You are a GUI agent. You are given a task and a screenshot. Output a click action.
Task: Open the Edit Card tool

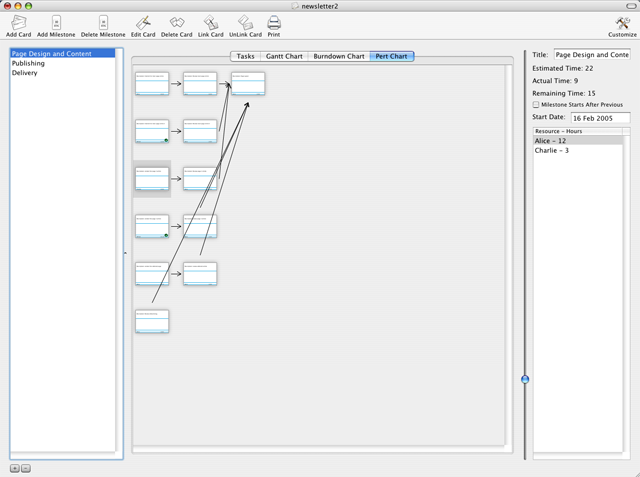coord(142,22)
